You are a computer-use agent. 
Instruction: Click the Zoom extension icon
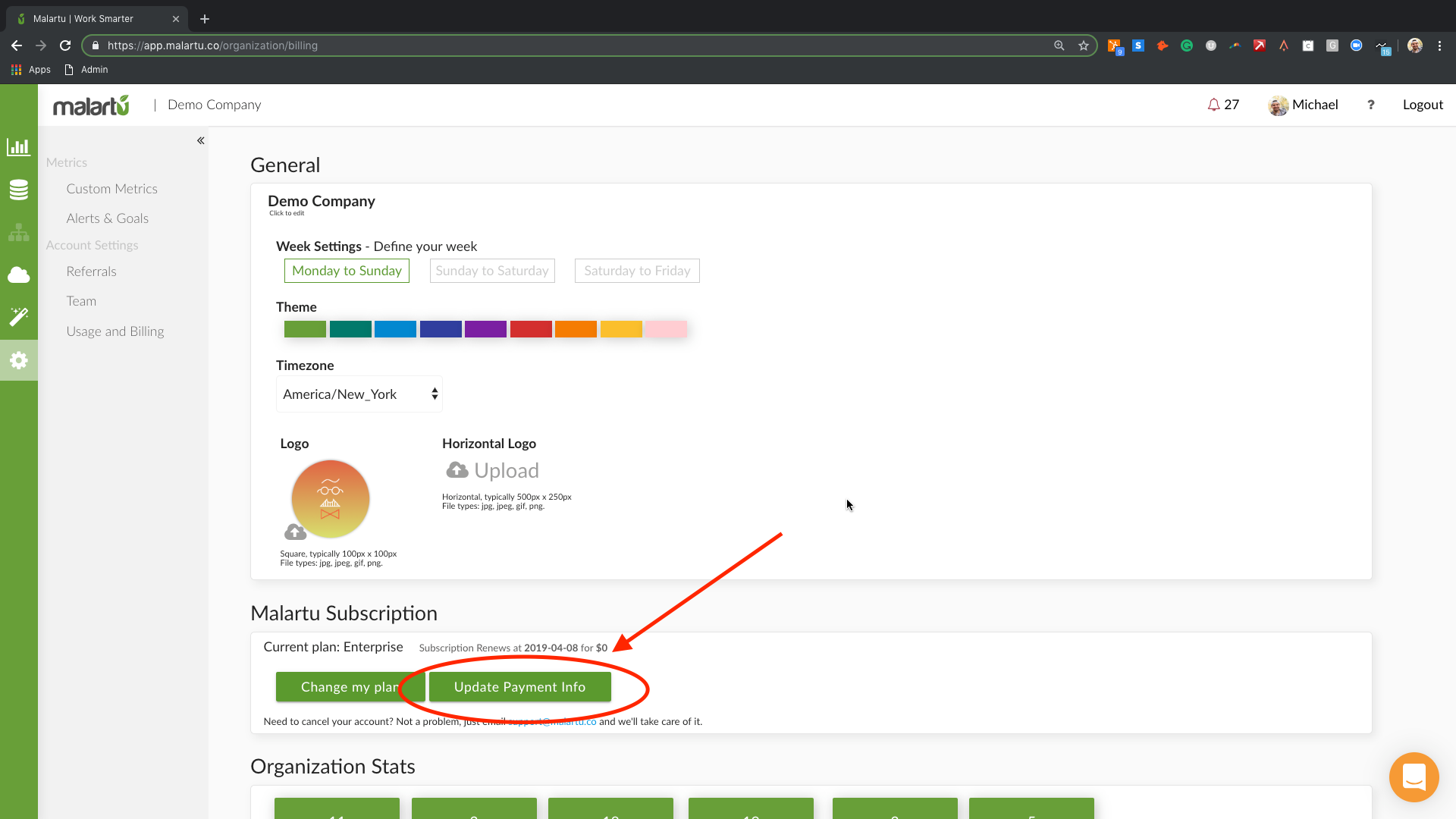coord(1357,45)
